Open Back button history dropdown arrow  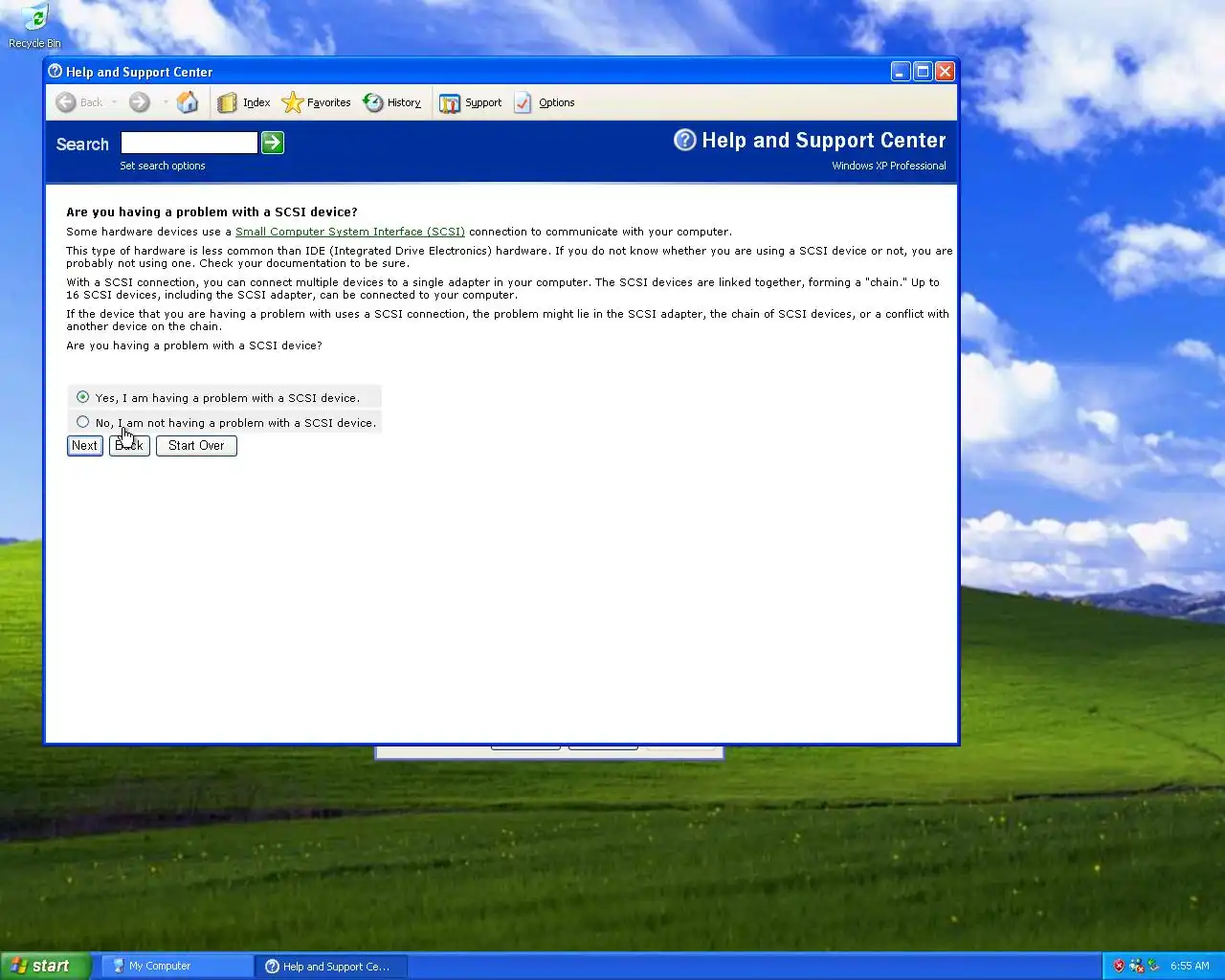(x=114, y=102)
